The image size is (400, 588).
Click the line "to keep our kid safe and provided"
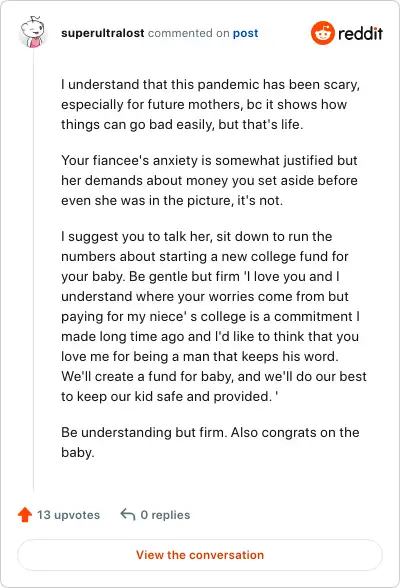tap(169, 396)
